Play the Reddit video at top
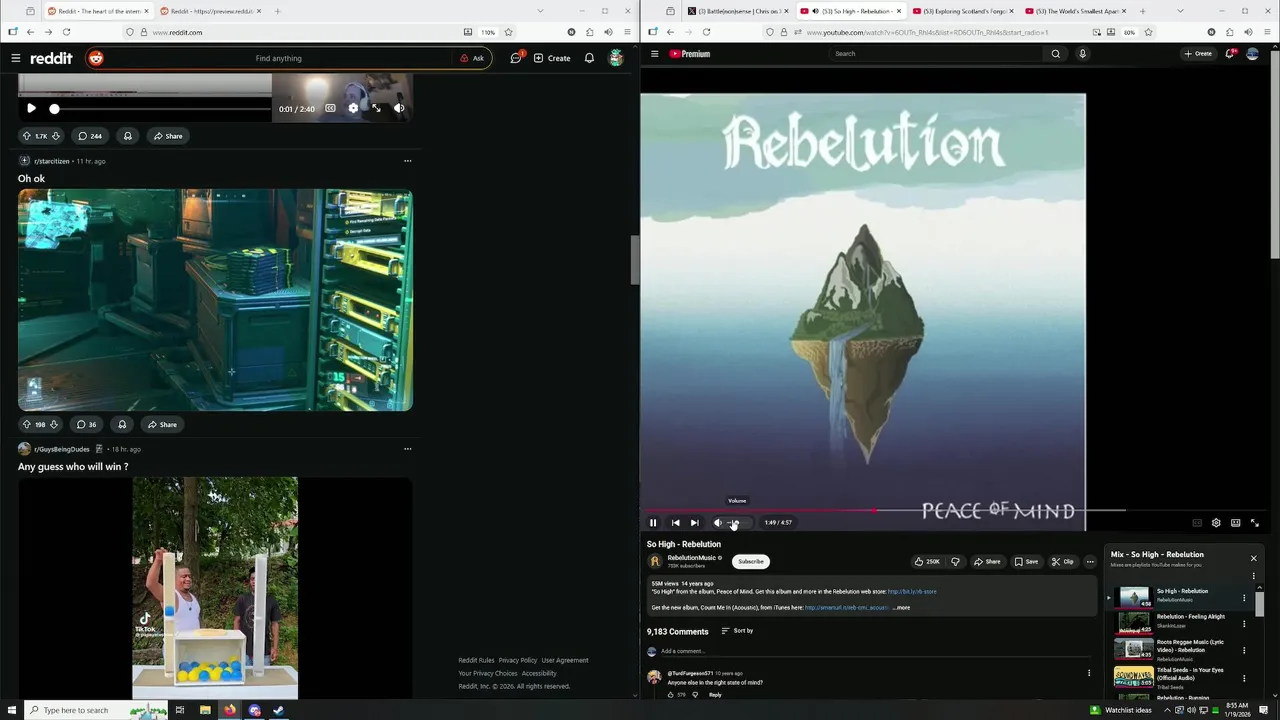Screen dimensions: 1280x720 coord(31,108)
